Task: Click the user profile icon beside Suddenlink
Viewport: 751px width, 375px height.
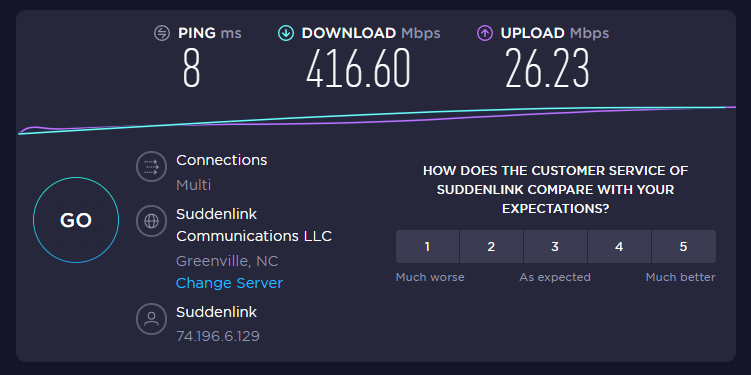Action: pos(151,318)
